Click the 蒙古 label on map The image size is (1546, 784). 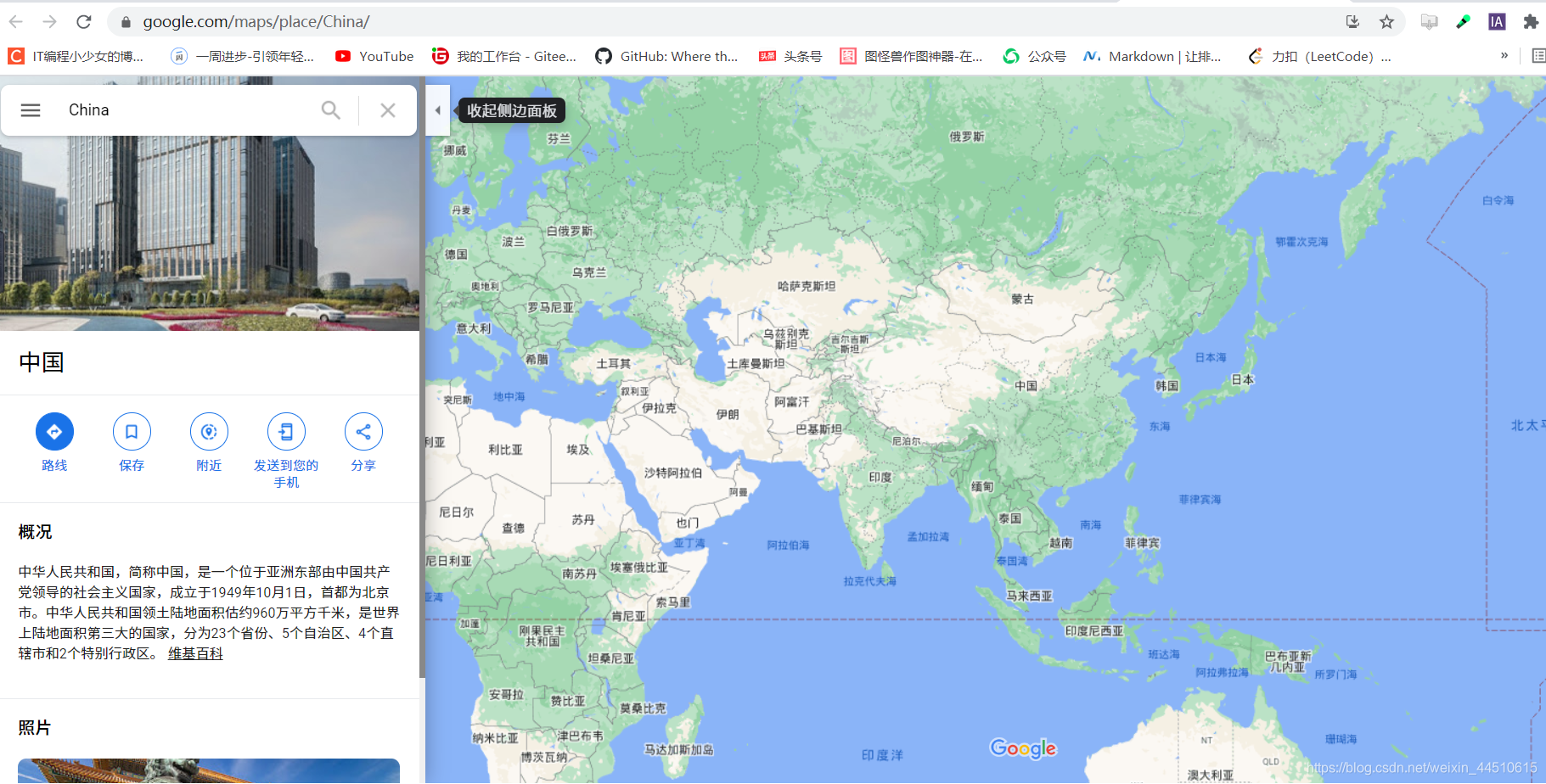1022,300
